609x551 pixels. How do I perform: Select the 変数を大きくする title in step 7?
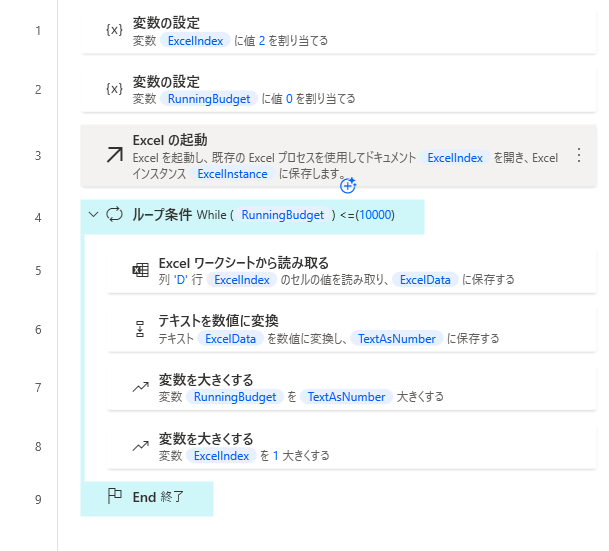206,380
